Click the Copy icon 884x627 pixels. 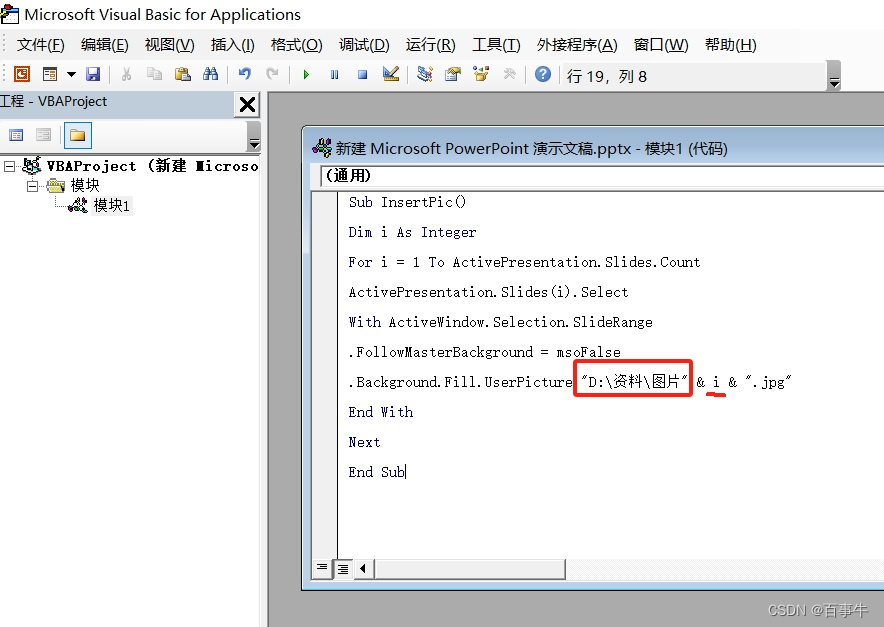pos(154,74)
